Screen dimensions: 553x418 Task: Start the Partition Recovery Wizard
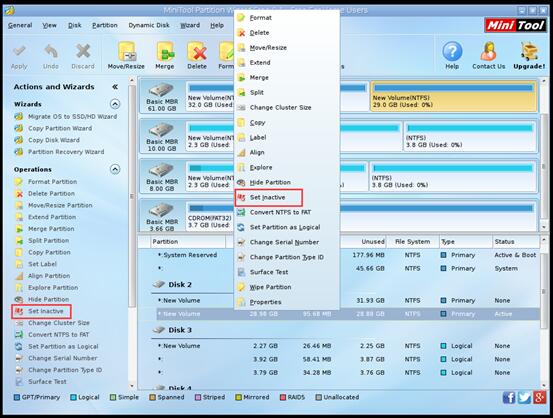[59, 152]
